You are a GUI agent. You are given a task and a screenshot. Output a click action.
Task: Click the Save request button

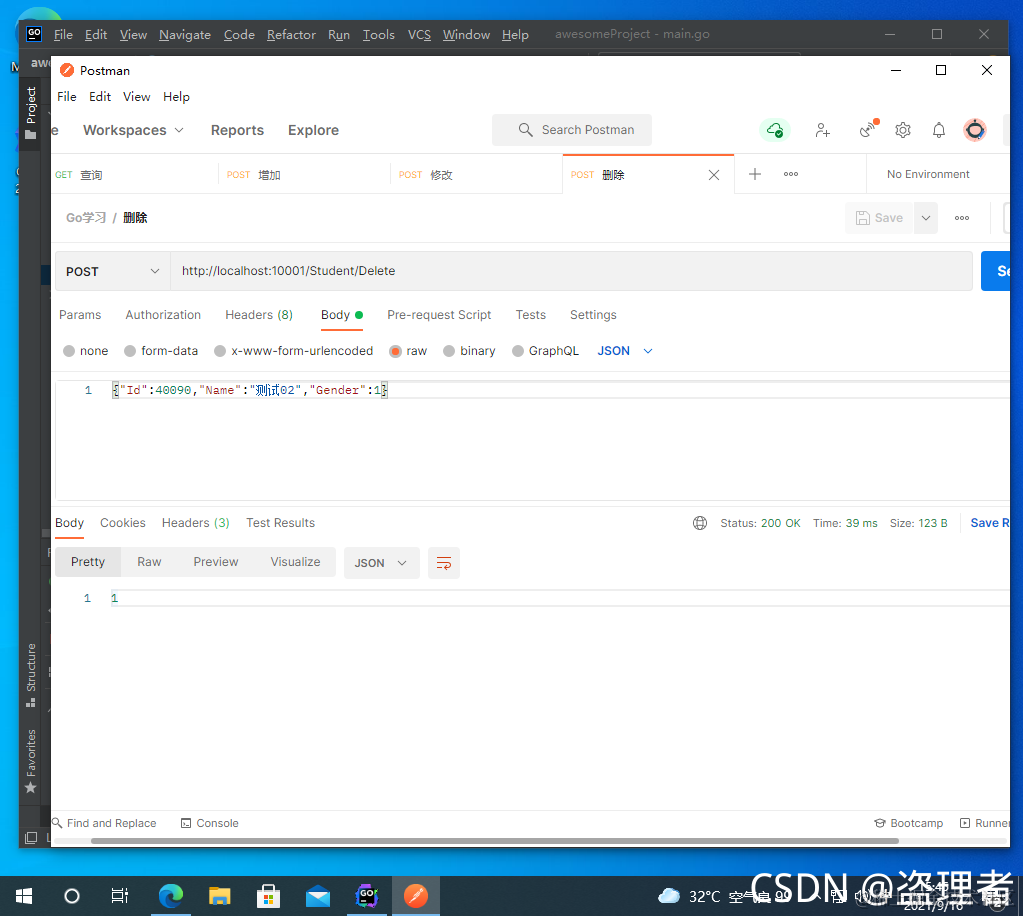[879, 218]
